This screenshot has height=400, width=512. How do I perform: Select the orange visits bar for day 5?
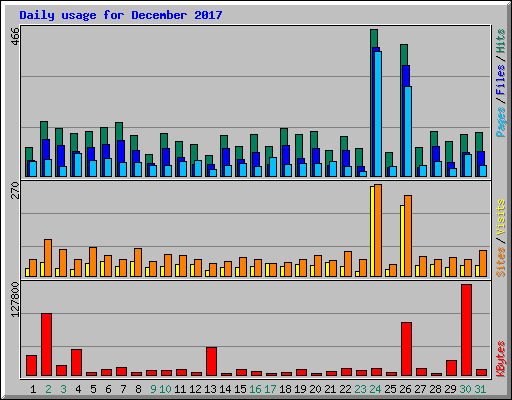click(x=93, y=262)
